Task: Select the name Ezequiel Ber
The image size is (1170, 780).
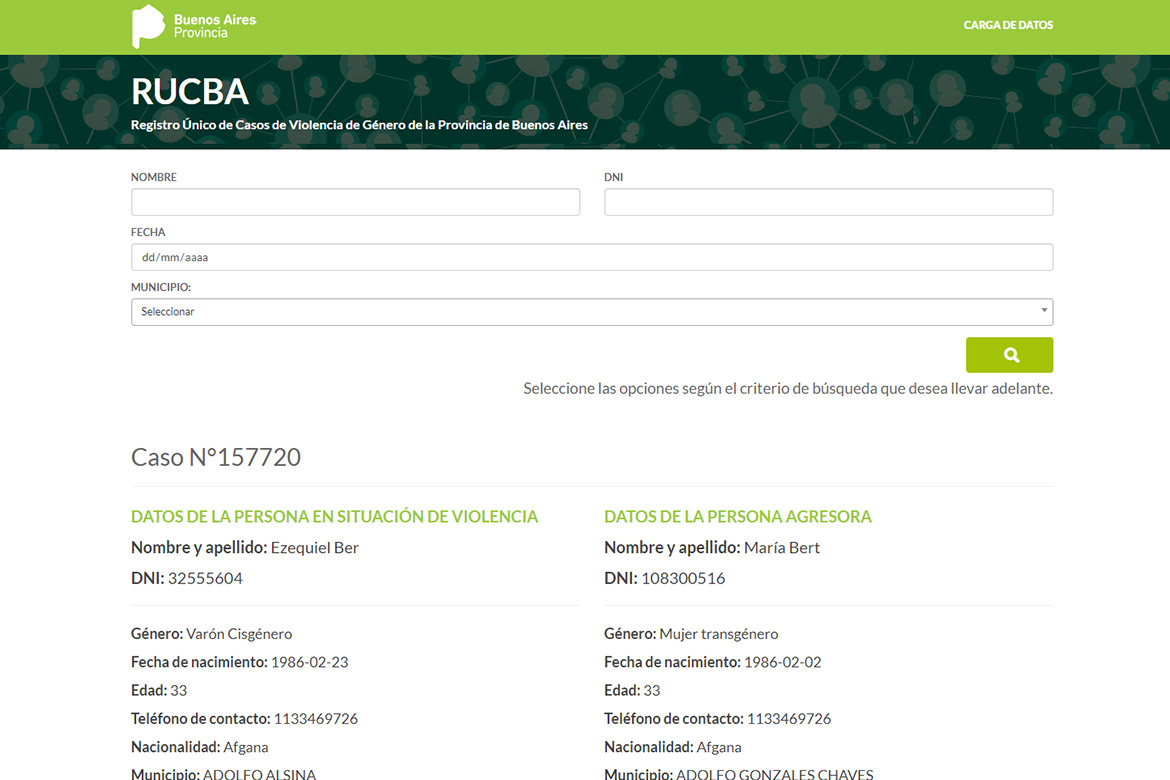Action: click(314, 547)
